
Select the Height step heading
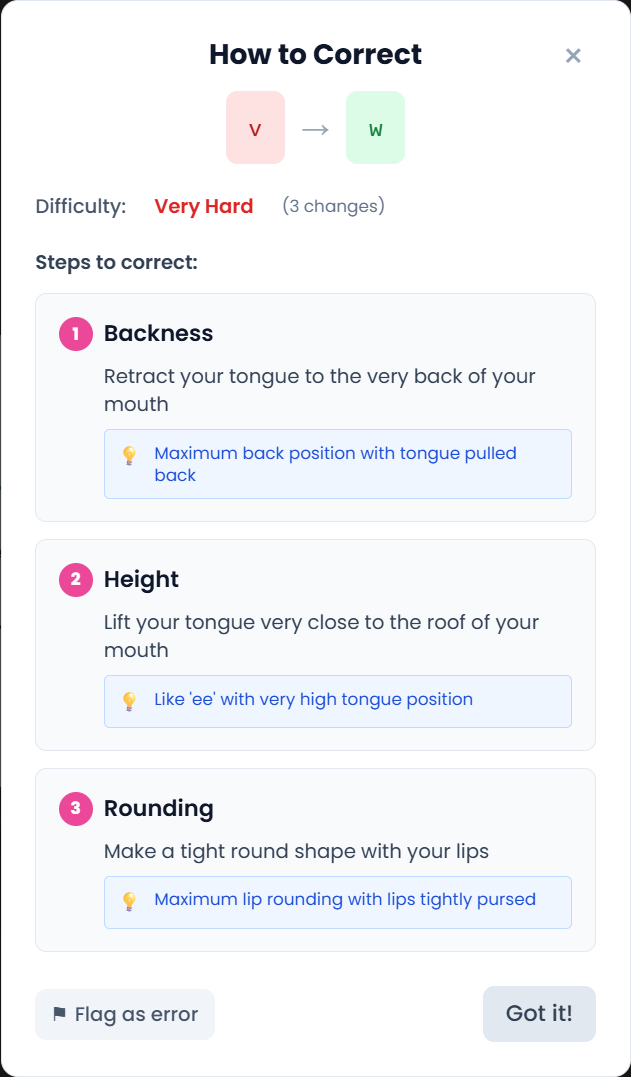click(x=141, y=580)
